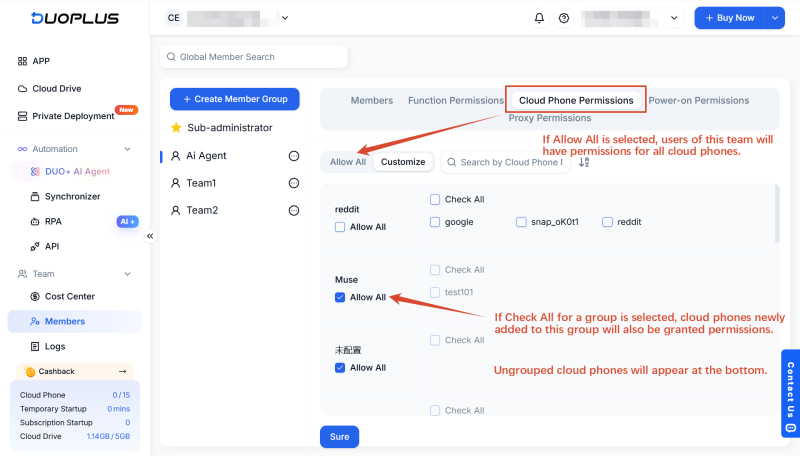Viewport: 800px width, 456px height.
Task: Open the account dropdown chevron
Action: 674,18
